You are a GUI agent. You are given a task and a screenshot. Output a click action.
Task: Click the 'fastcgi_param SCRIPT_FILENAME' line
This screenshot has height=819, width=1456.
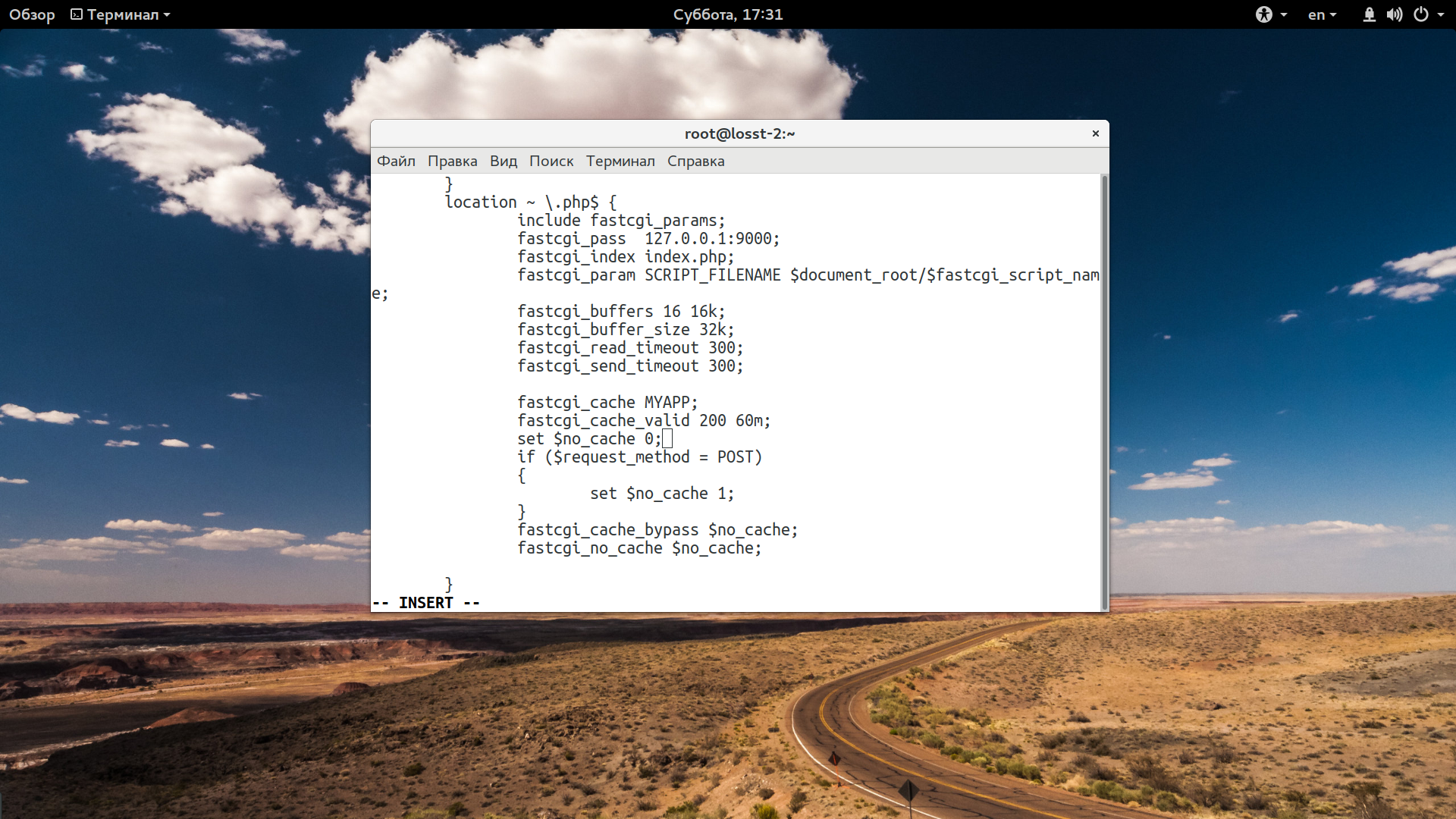(x=808, y=275)
